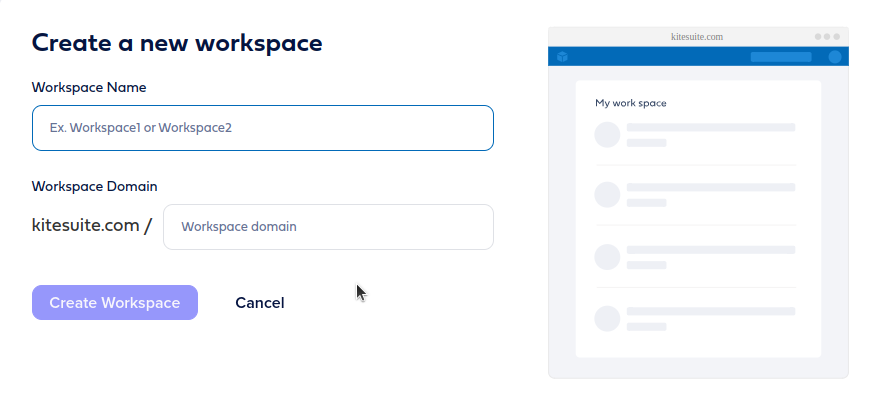Click the kitesuite.com address in preview bar
Viewport: 878px width, 402px height.
[697, 37]
